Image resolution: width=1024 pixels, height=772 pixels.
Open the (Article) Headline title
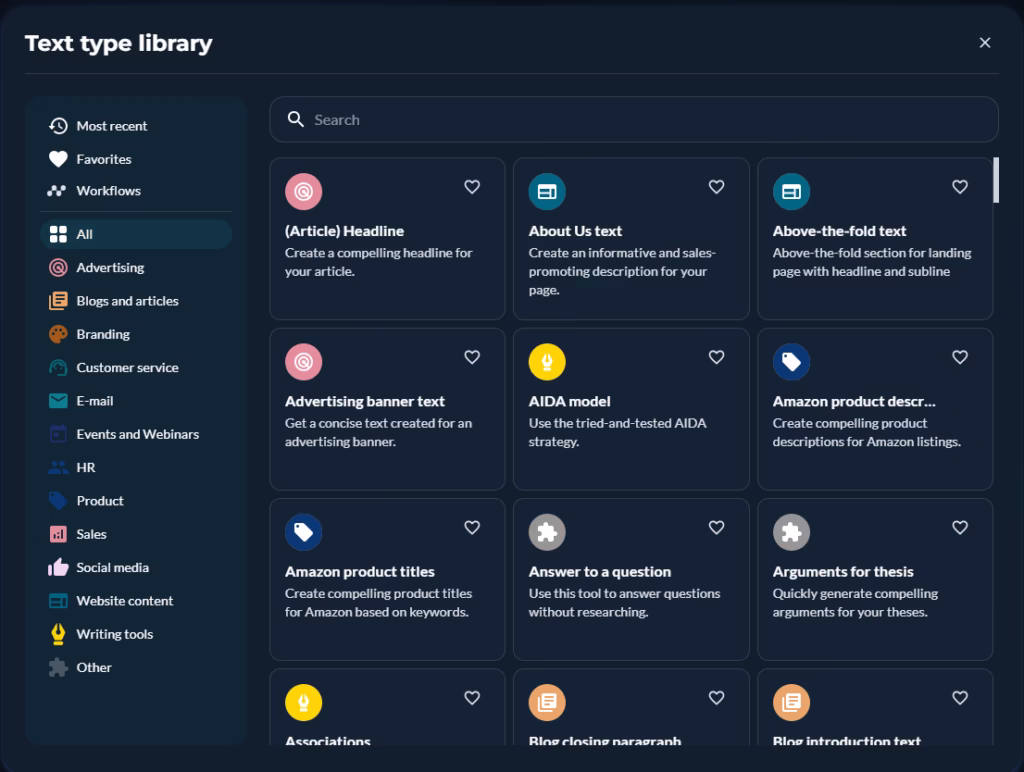tap(344, 231)
